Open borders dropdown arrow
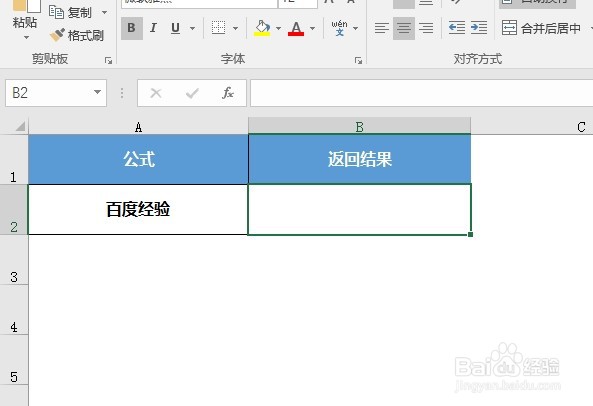This screenshot has width=593, height=406. click(x=235, y=28)
